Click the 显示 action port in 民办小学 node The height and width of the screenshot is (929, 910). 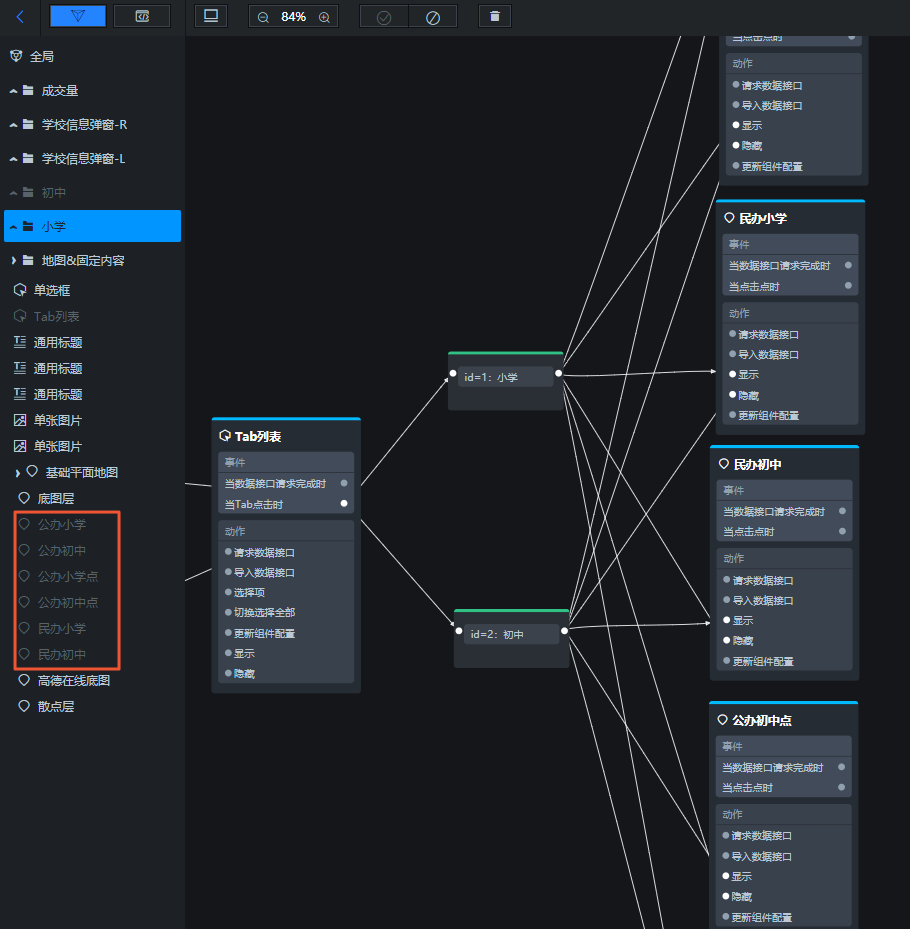733,374
